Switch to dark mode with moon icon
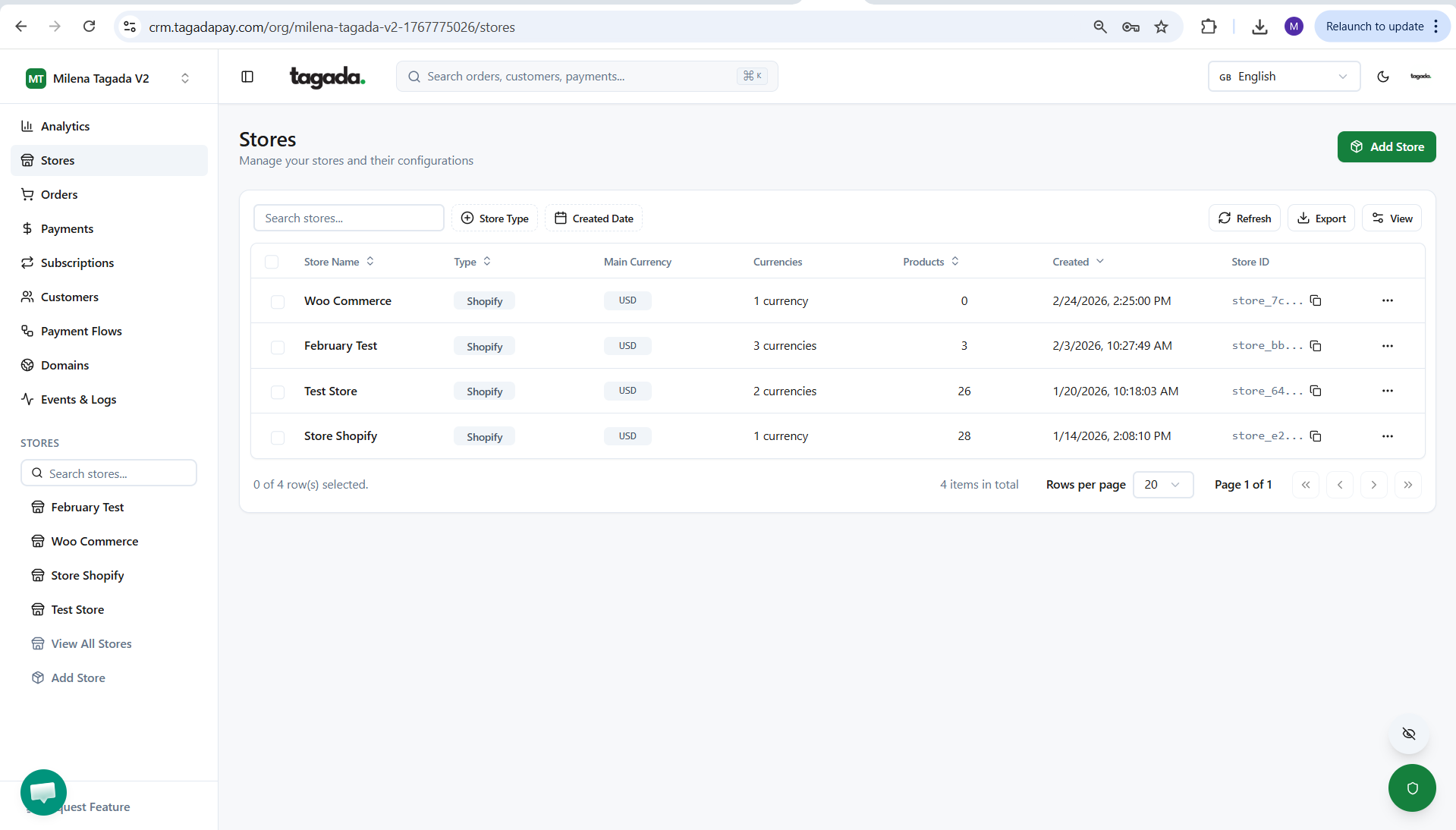The height and width of the screenshot is (830, 1456). [x=1382, y=77]
